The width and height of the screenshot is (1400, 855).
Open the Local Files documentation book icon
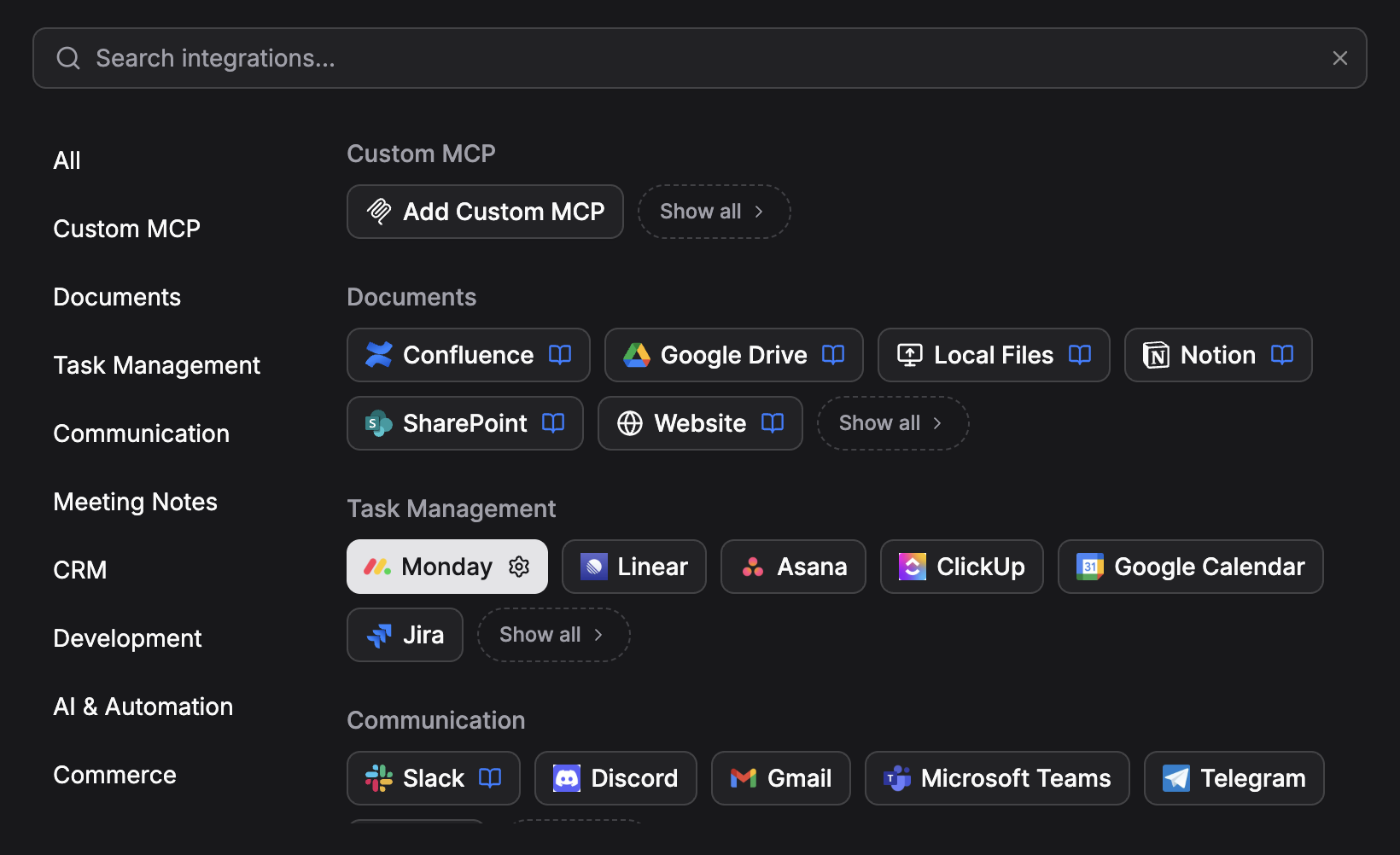click(x=1079, y=355)
